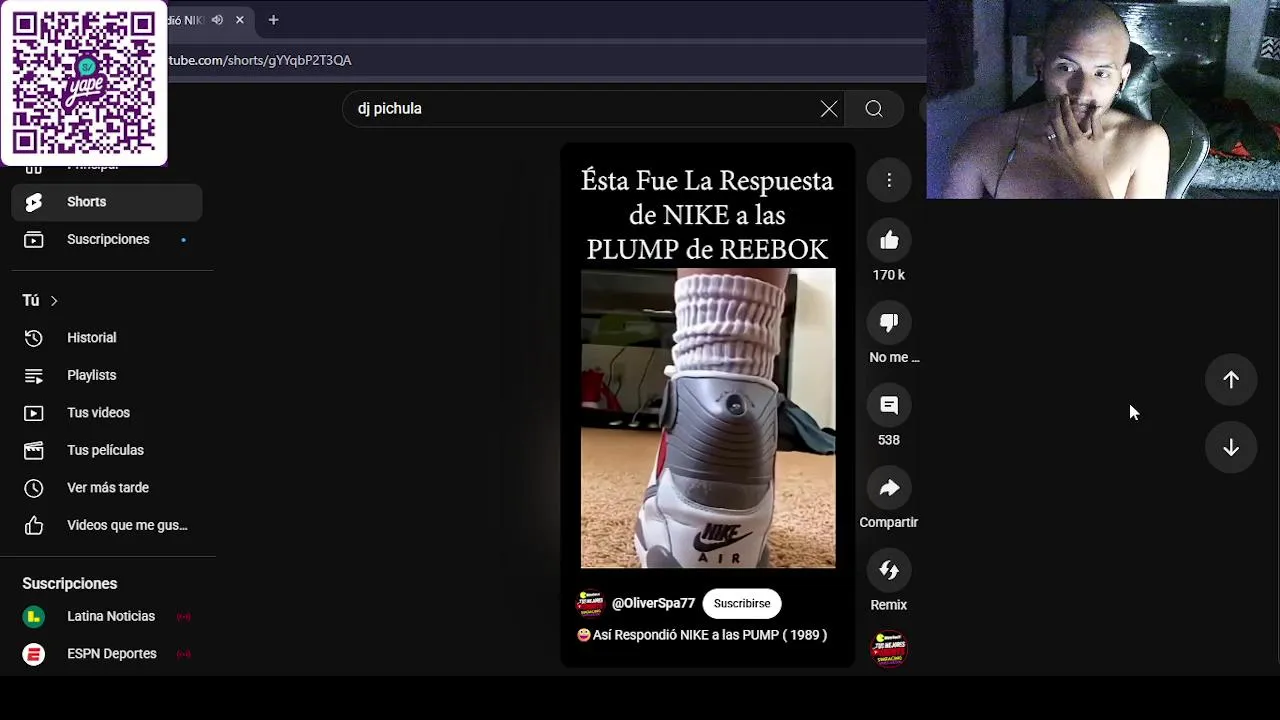1280x720 pixels.
Task: Open a new browser tab
Action: point(273,20)
